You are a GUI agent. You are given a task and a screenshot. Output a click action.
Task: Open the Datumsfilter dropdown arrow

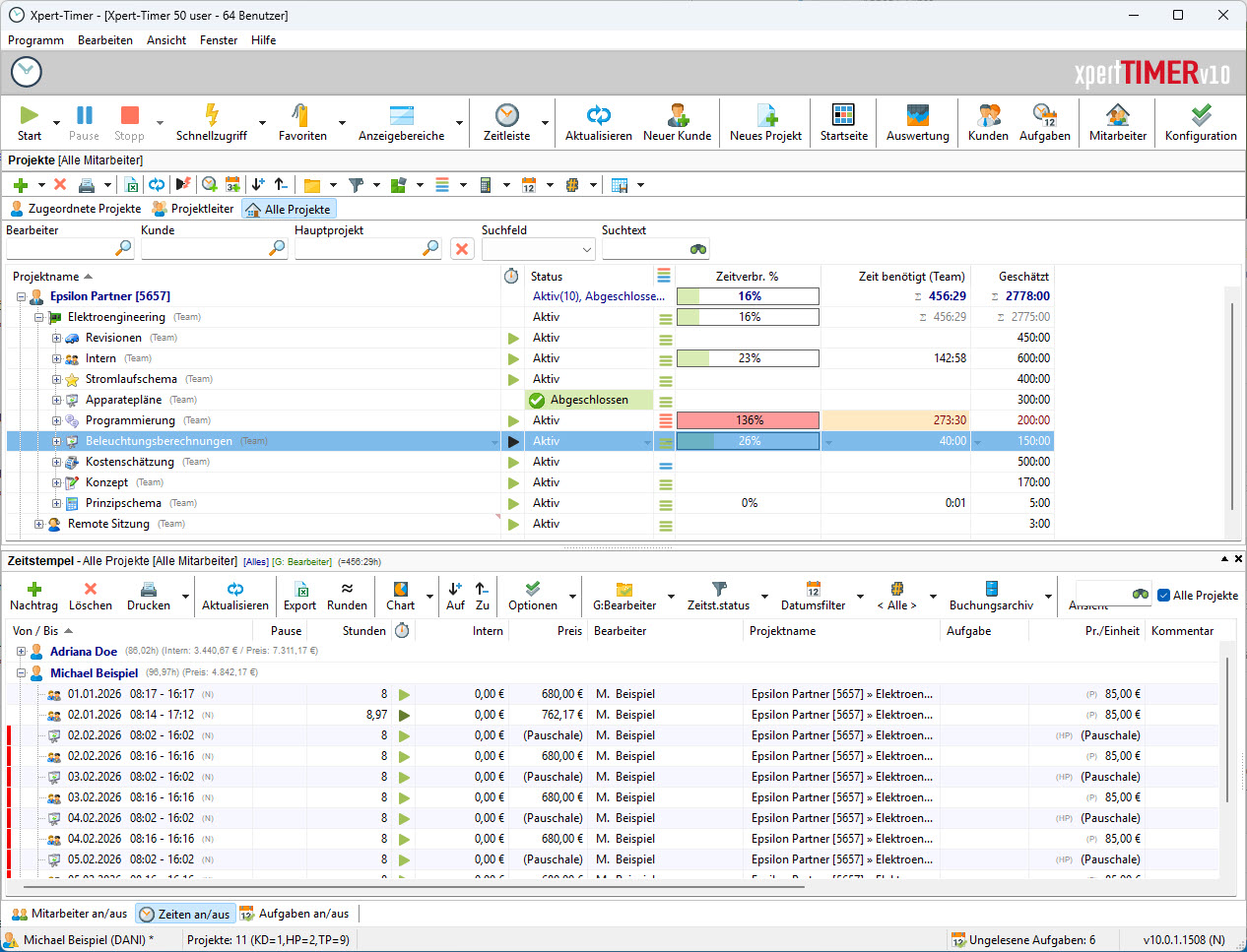(x=860, y=597)
